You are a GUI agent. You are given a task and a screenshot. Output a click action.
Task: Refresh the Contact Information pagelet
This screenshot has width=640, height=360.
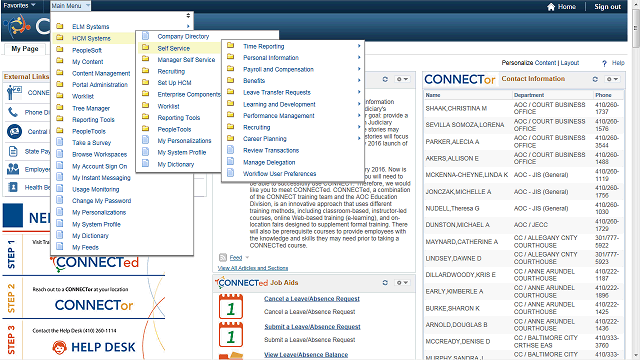pos(595,79)
